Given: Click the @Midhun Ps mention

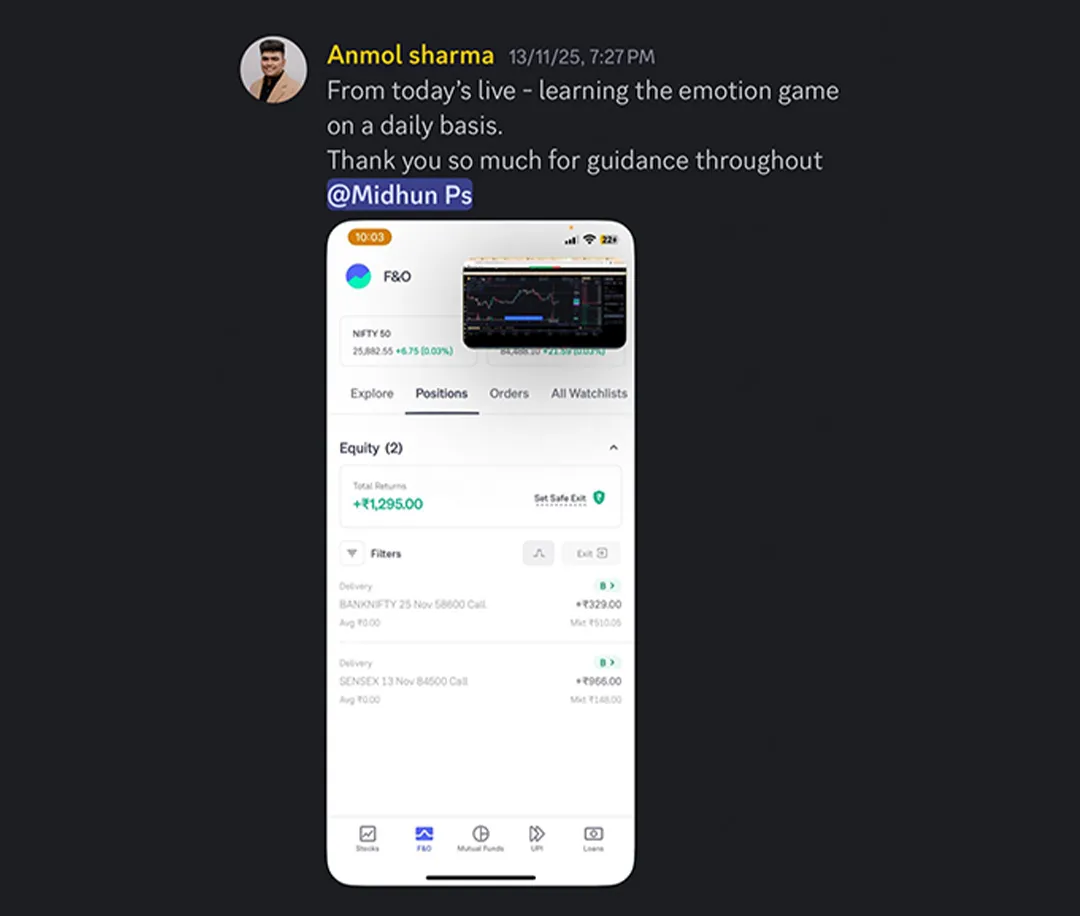Looking at the screenshot, I should 399,195.
